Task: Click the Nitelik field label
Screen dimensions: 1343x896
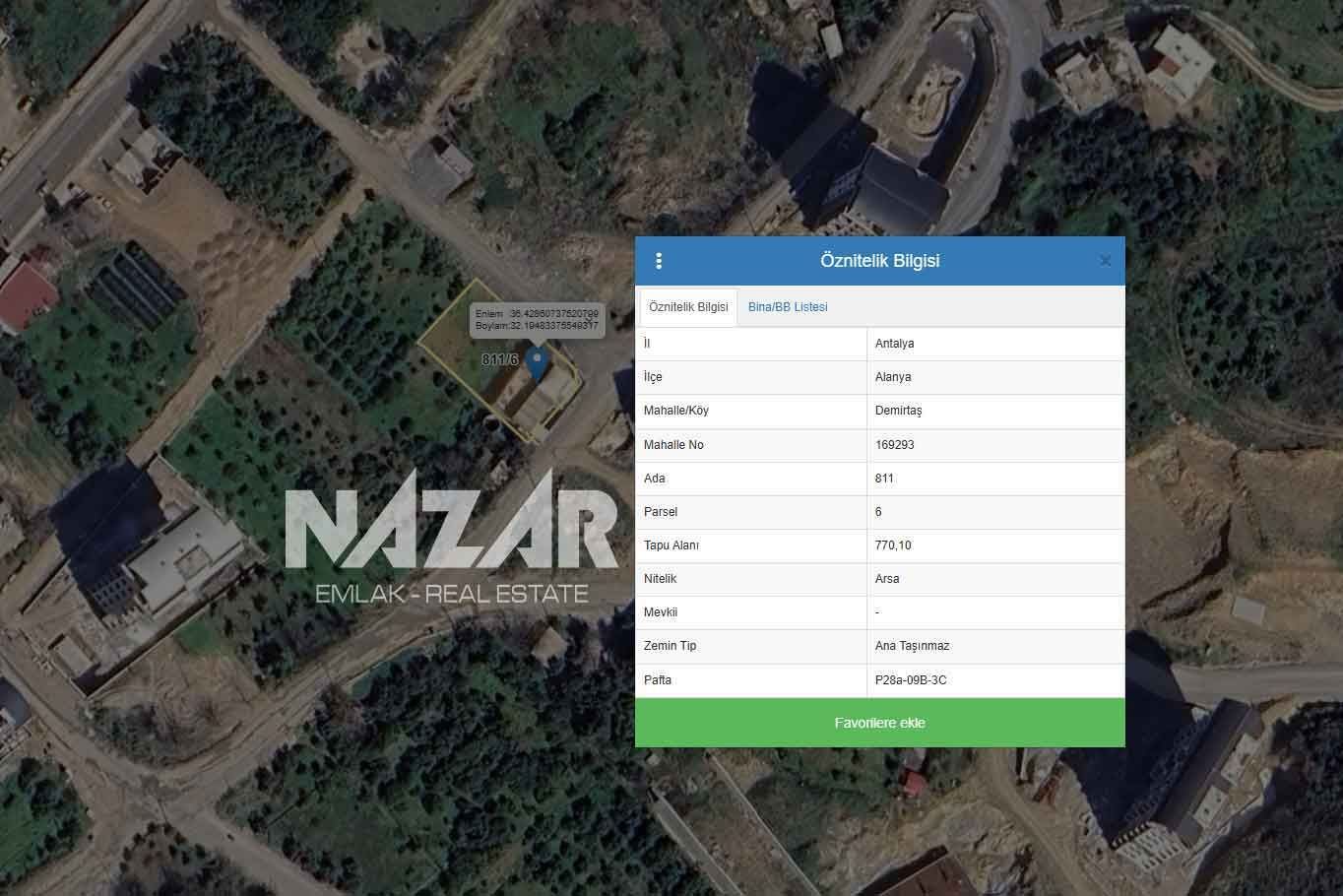Action: click(661, 579)
